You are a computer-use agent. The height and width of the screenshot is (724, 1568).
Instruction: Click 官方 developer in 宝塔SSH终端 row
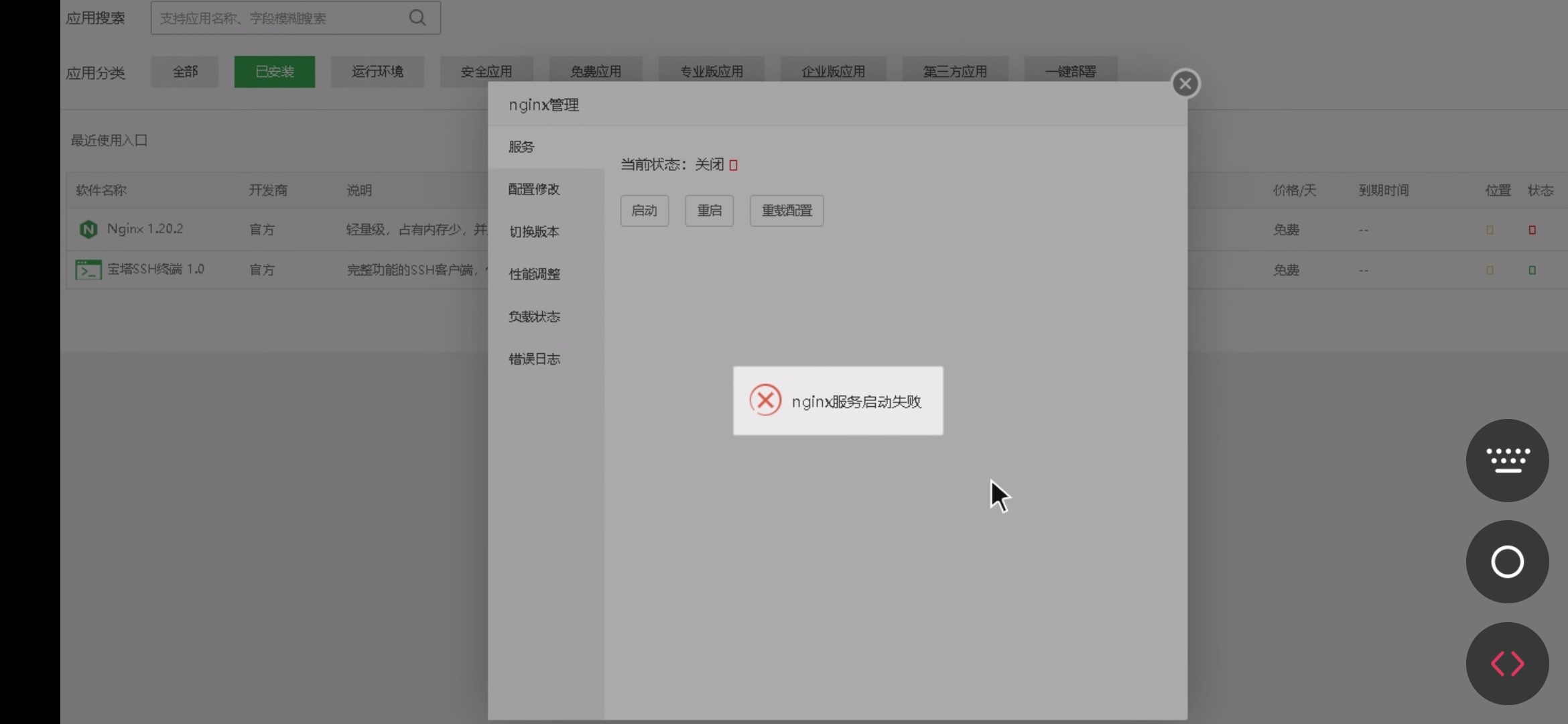[262, 270]
